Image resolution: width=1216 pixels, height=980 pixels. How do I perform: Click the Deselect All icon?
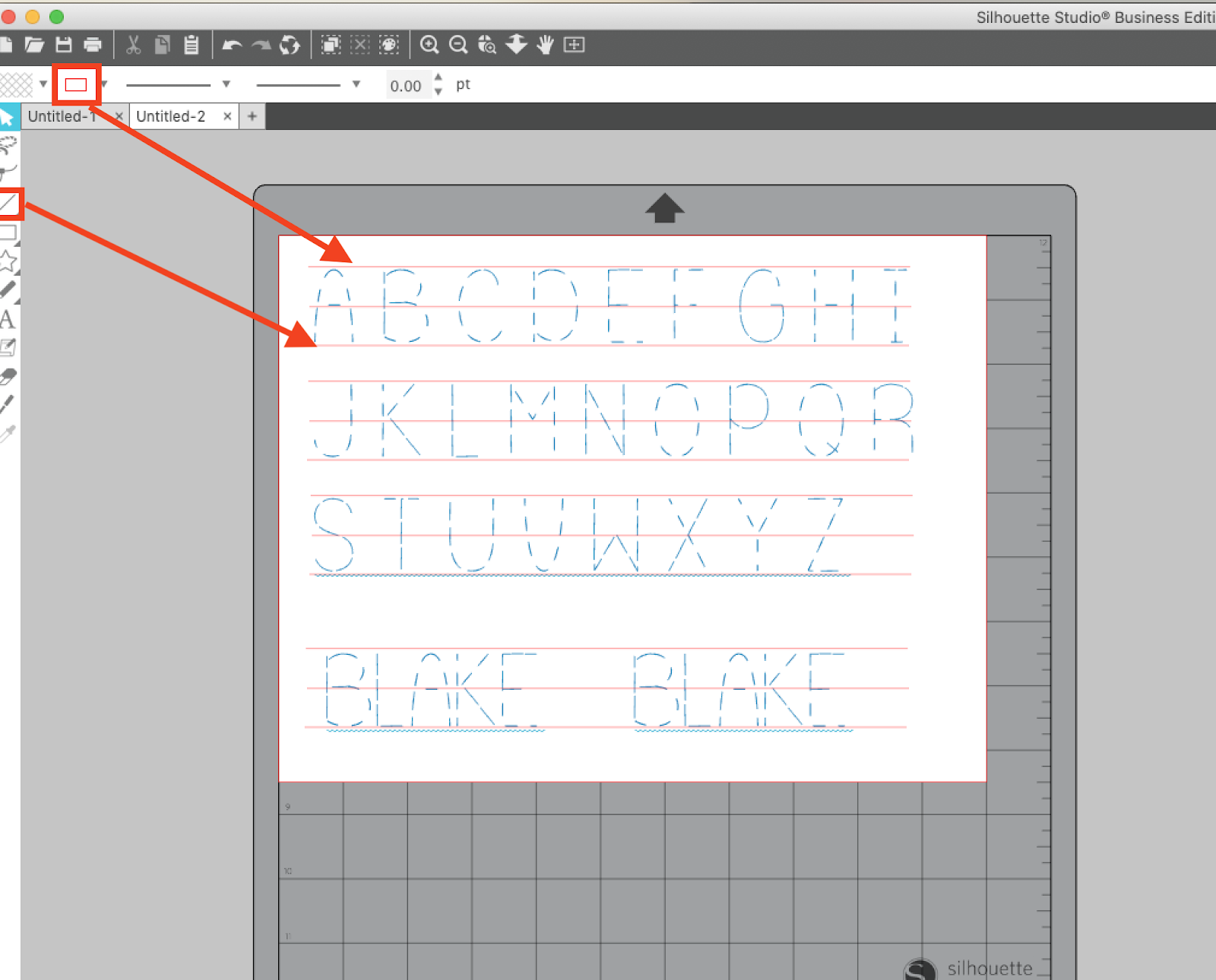pyautogui.click(x=360, y=46)
